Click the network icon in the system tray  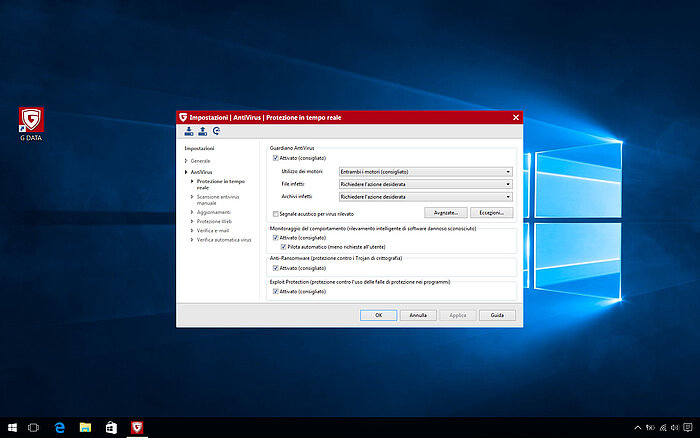[x=663, y=428]
